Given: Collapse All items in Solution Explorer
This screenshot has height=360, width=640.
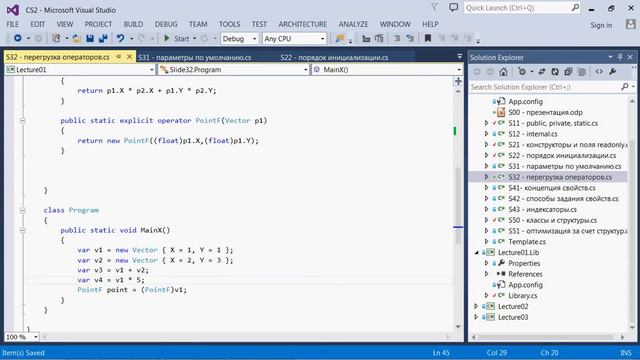Looking at the screenshot, I should (568, 72).
